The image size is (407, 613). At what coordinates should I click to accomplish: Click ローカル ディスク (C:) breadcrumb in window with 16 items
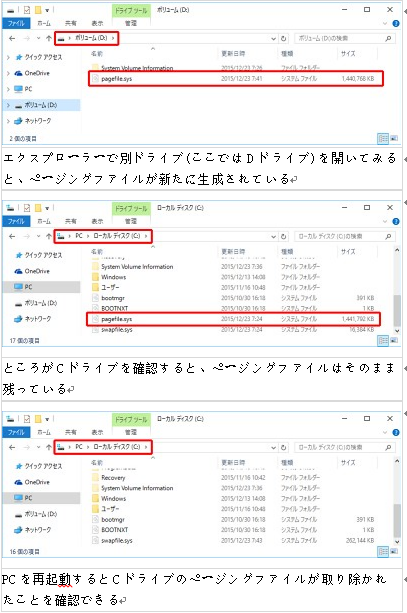coord(117,447)
